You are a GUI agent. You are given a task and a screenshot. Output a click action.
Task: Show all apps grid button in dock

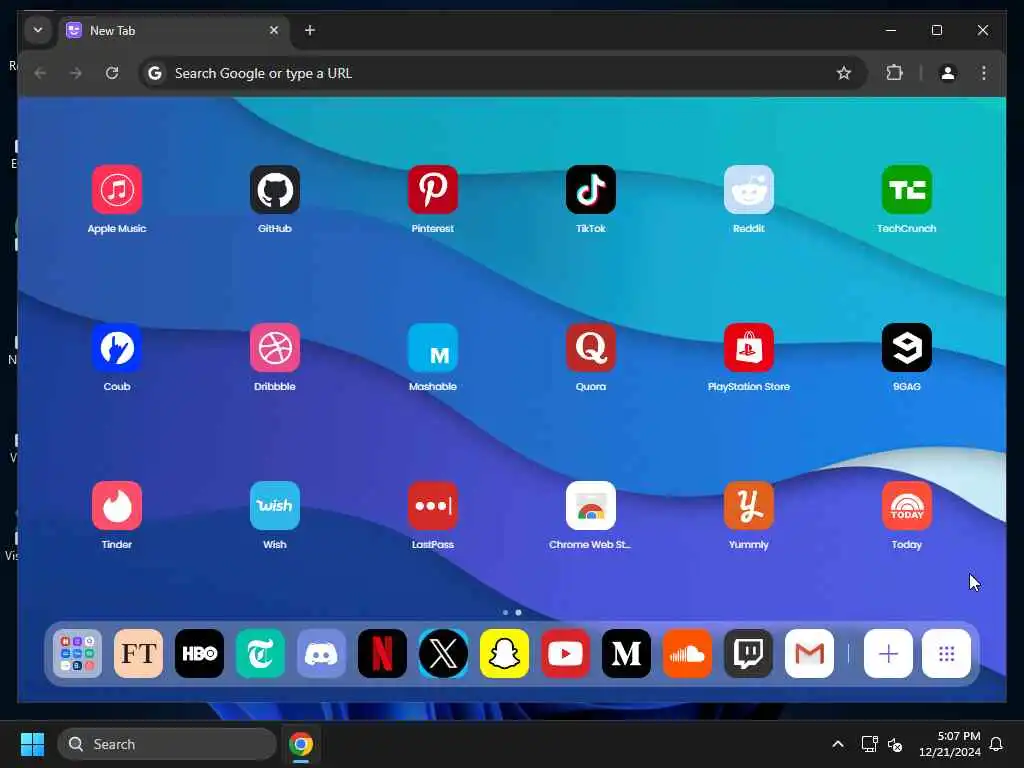(946, 654)
